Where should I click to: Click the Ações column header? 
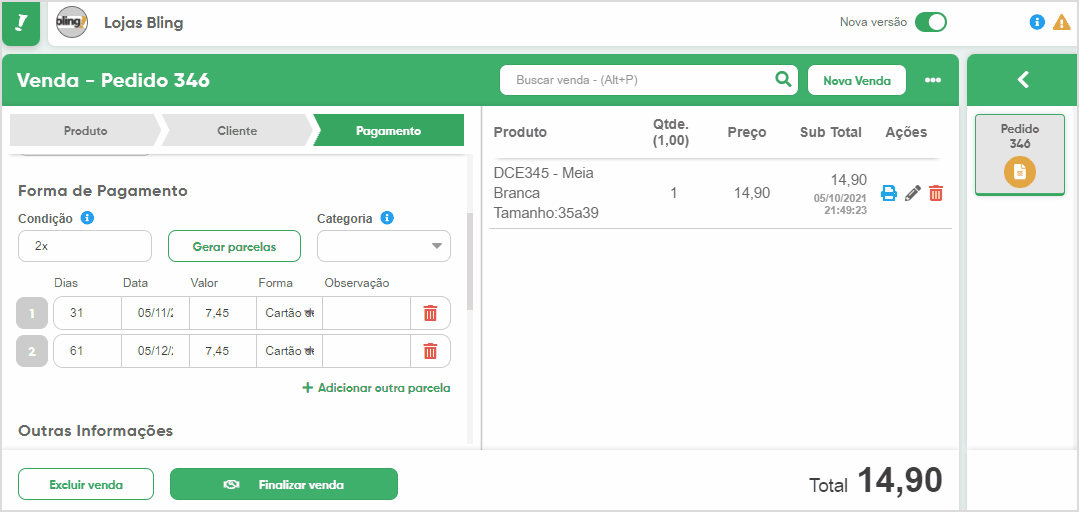pyautogui.click(x=906, y=132)
